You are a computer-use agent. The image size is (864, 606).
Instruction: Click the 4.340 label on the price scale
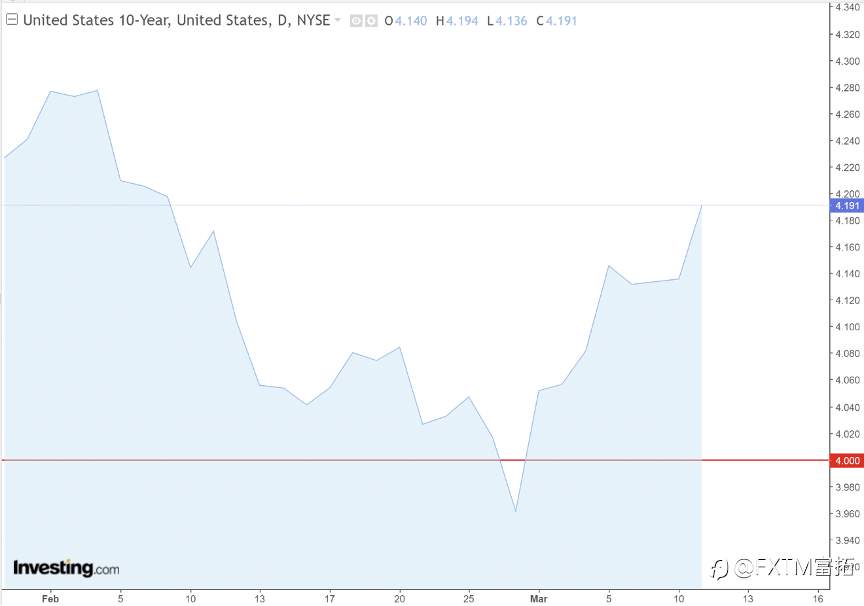pyautogui.click(x=844, y=7)
